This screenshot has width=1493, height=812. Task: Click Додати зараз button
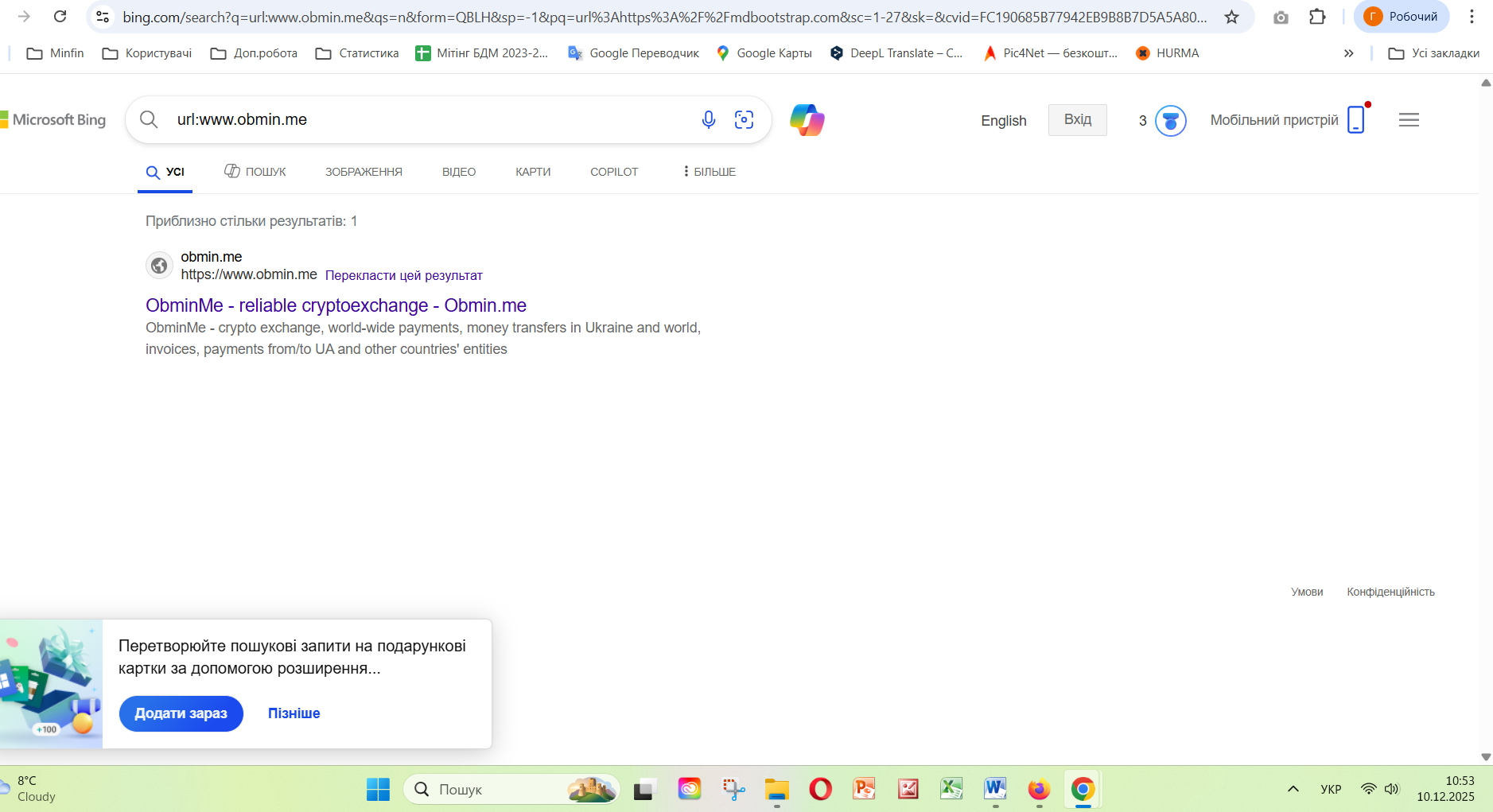point(181,713)
